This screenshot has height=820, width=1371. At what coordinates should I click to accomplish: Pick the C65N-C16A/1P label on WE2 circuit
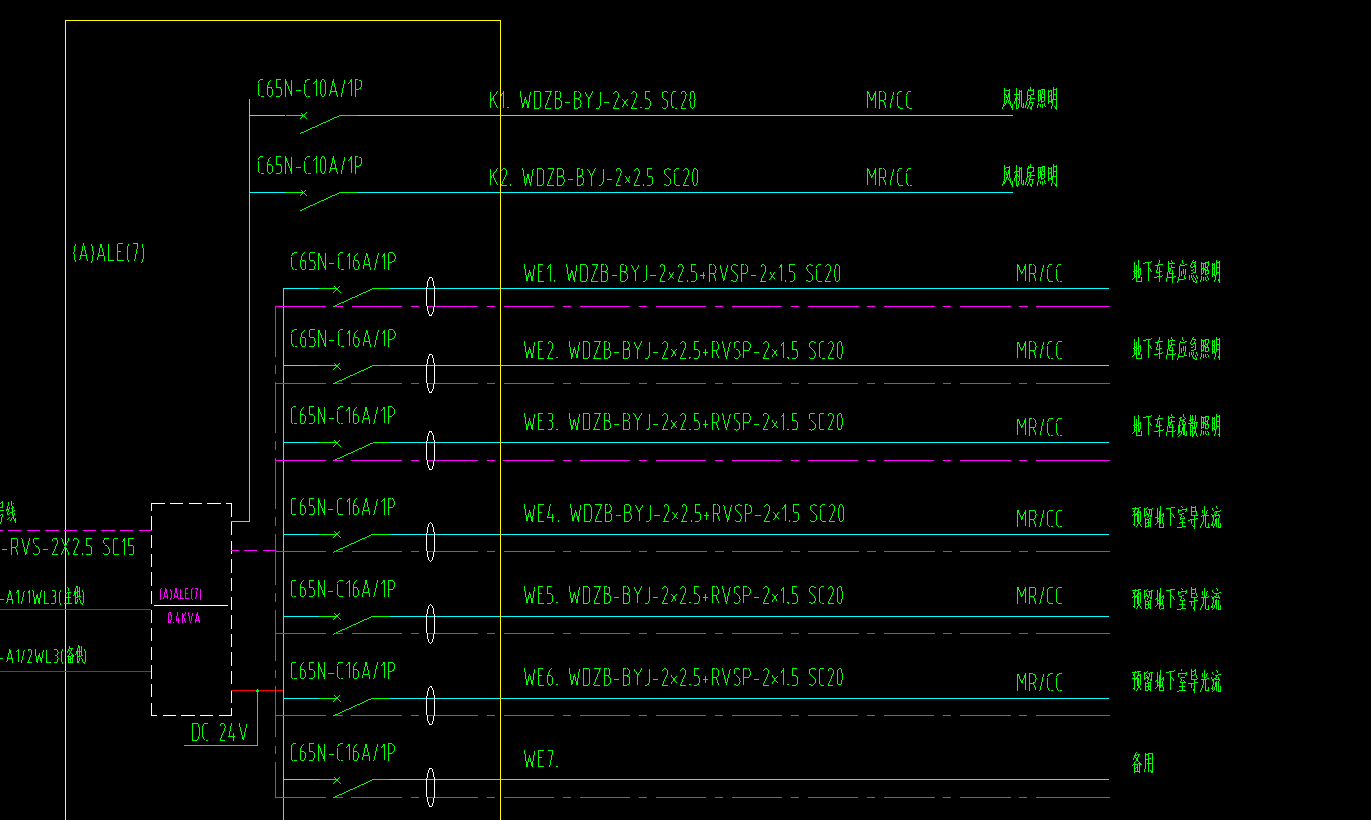coord(343,339)
